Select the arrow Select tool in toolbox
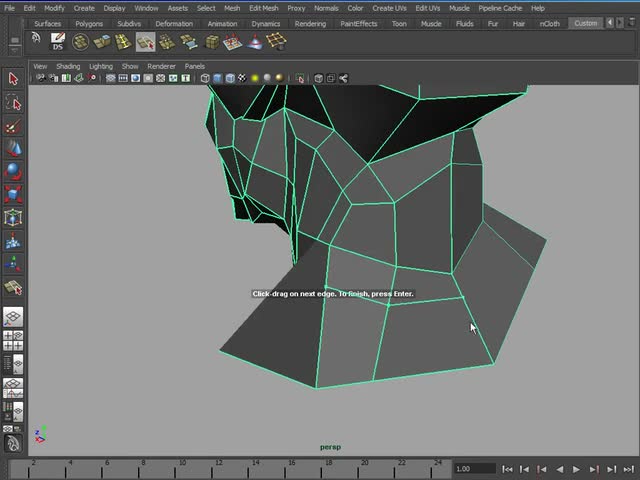Image resolution: width=640 pixels, height=480 pixels. 13,79
